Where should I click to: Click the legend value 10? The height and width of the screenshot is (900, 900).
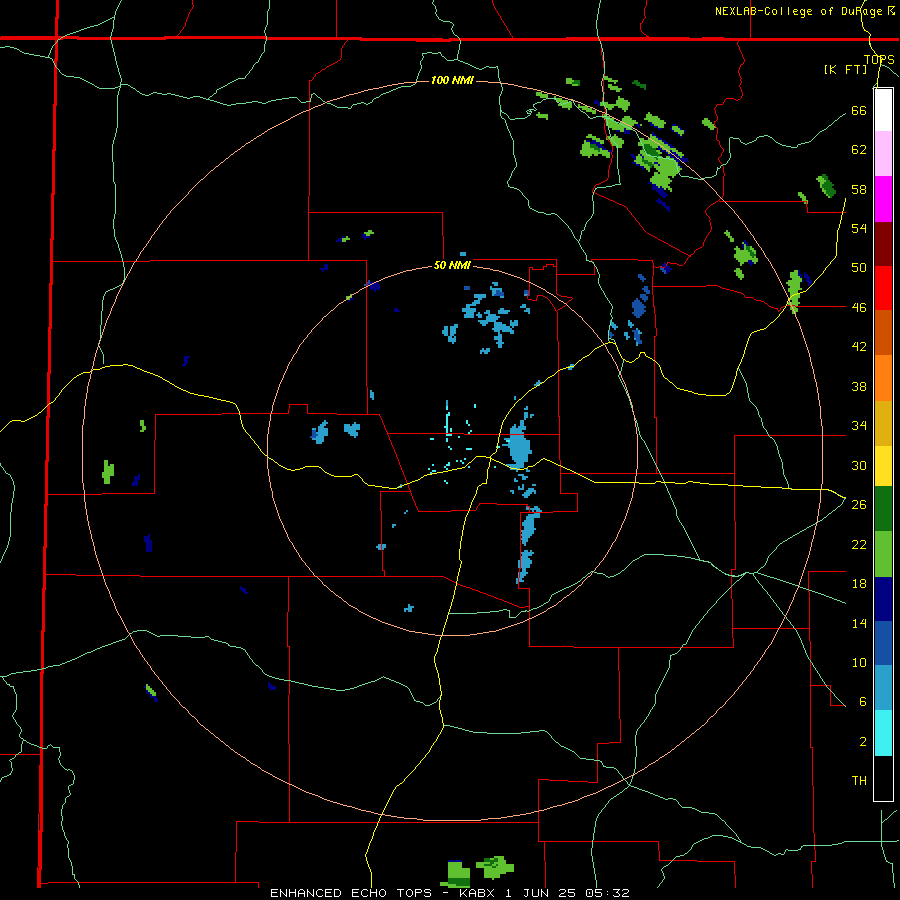tap(859, 662)
